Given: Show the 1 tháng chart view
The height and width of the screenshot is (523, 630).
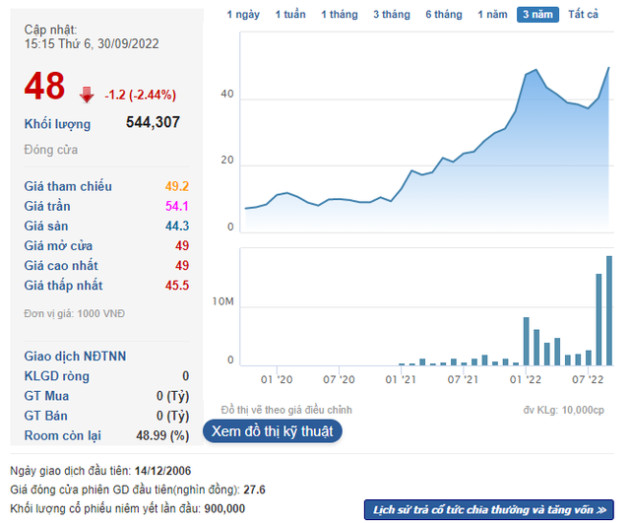Looking at the screenshot, I should pyautogui.click(x=341, y=15).
